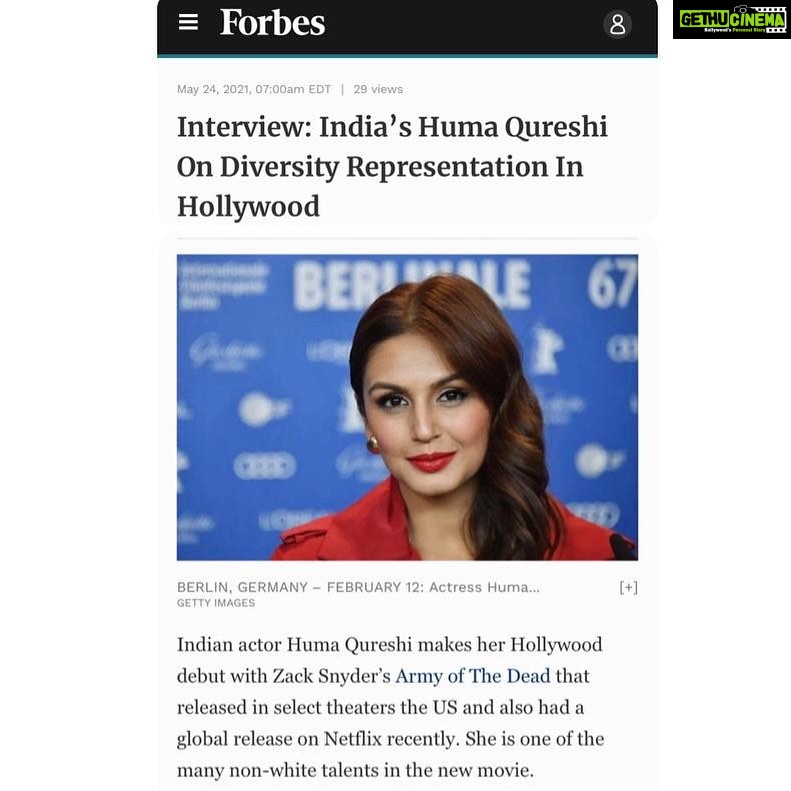Click the Berlin, Germany caption text
791x791 pixels.
(358, 587)
